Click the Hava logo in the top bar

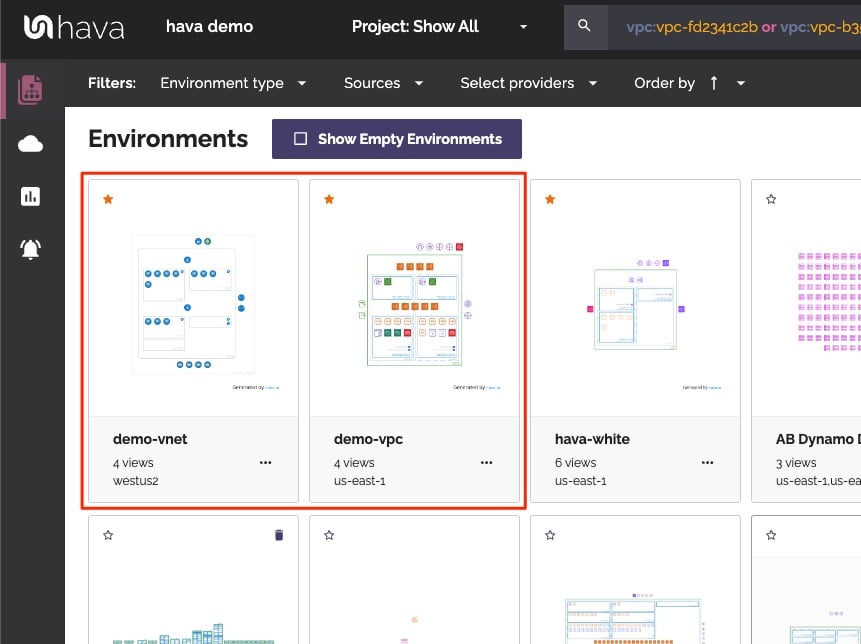pos(73,28)
